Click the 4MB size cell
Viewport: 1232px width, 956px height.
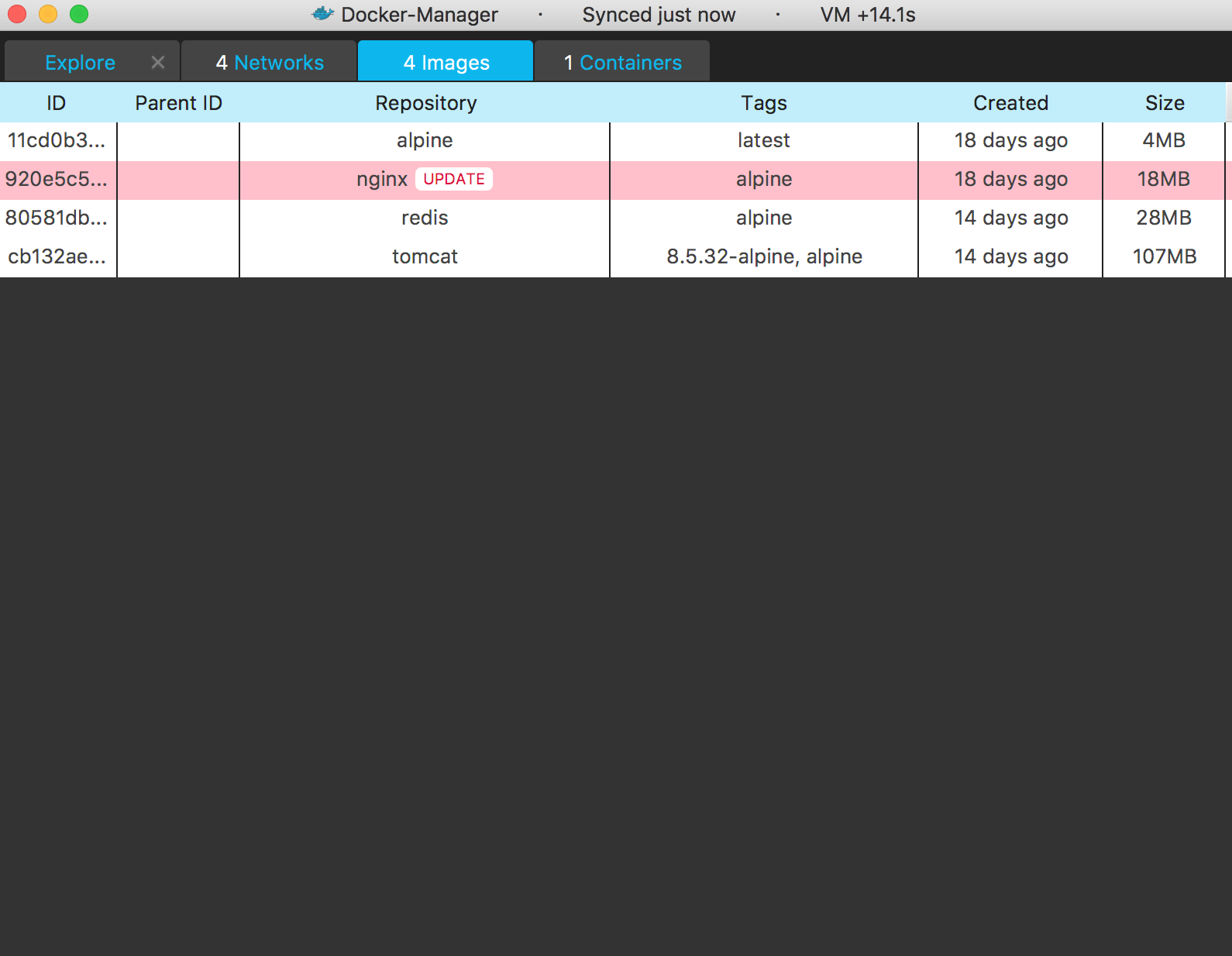tap(1164, 140)
